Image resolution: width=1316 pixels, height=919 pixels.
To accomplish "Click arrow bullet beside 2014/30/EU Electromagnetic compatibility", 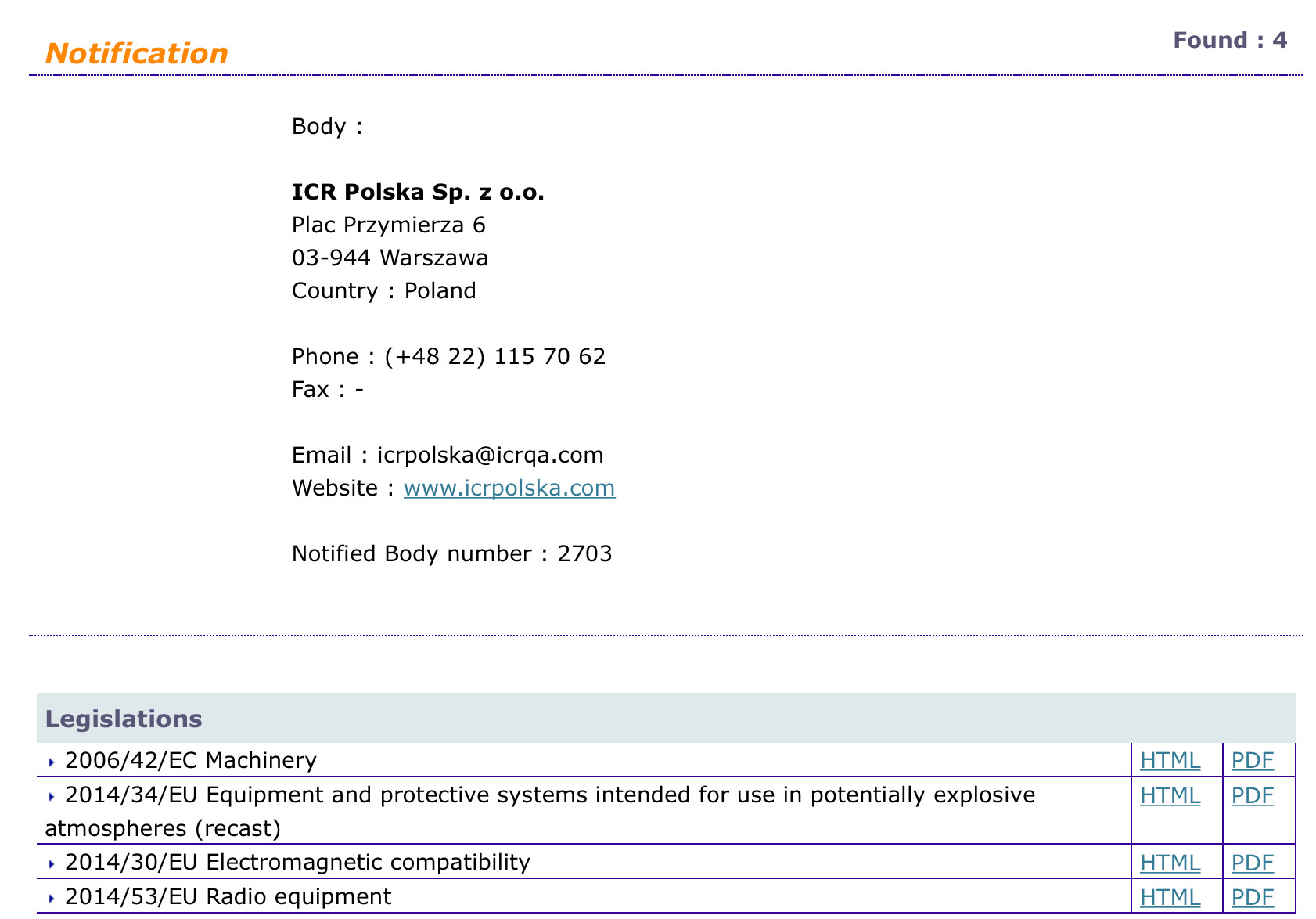I will [x=52, y=864].
